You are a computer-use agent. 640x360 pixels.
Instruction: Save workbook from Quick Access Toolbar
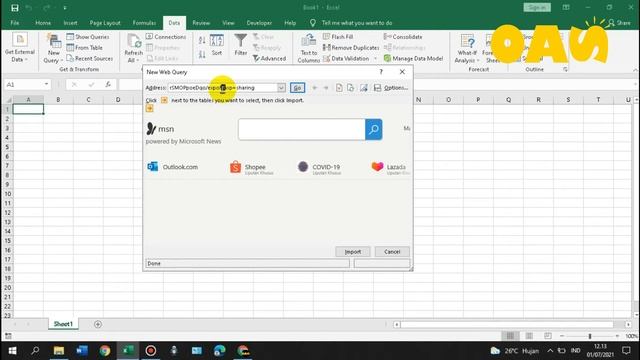(x=15, y=7)
